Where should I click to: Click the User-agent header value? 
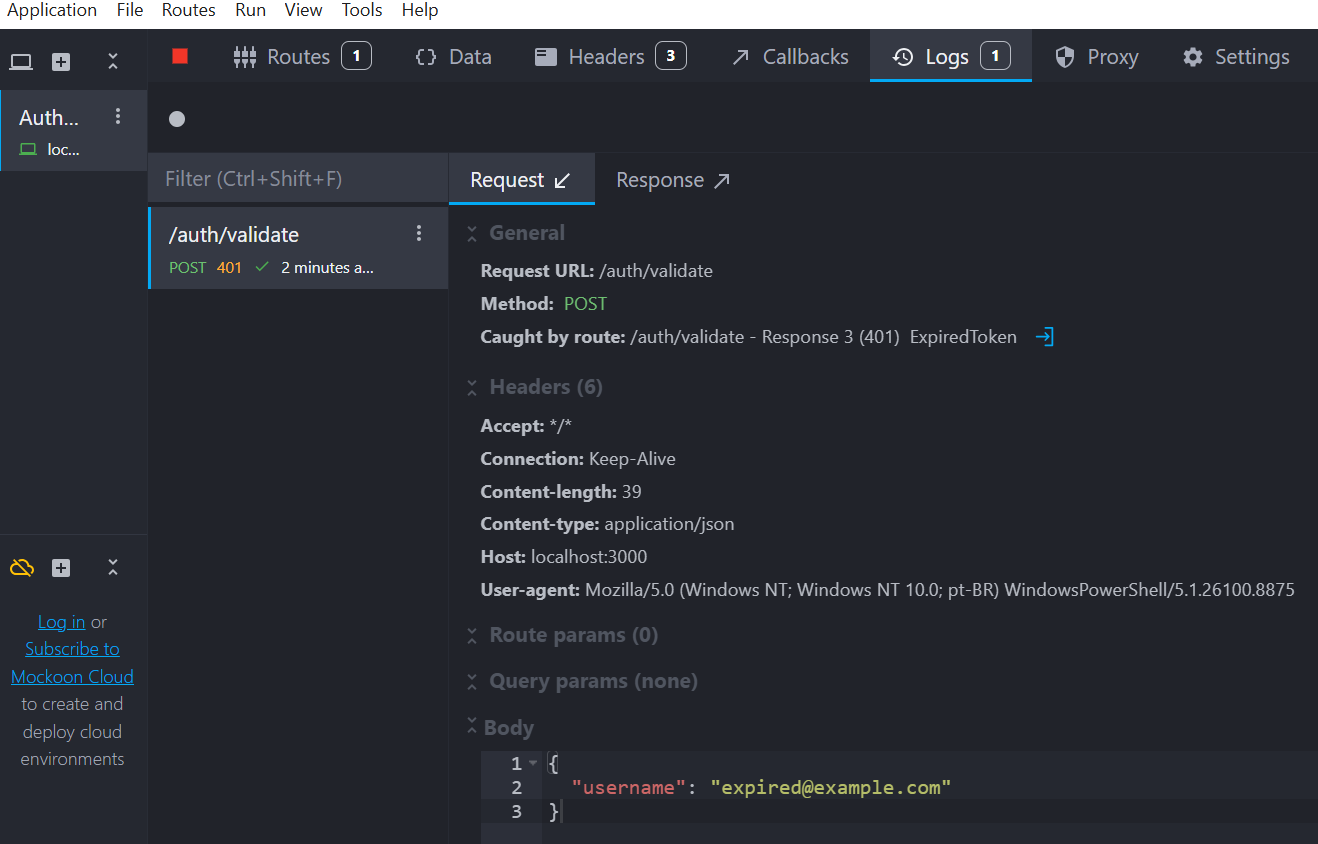(940, 590)
